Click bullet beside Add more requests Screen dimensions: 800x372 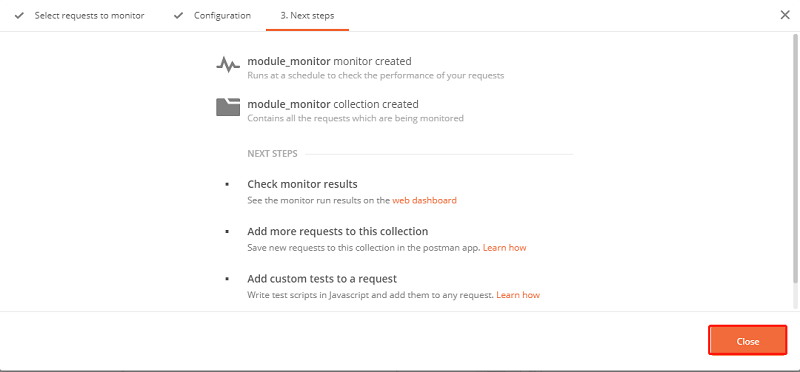[227, 231]
